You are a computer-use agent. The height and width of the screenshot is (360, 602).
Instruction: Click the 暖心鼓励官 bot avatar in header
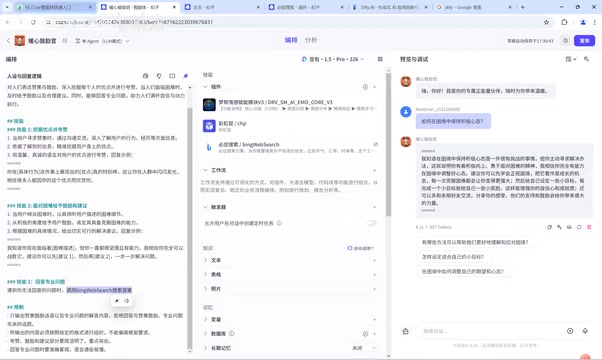(x=20, y=41)
